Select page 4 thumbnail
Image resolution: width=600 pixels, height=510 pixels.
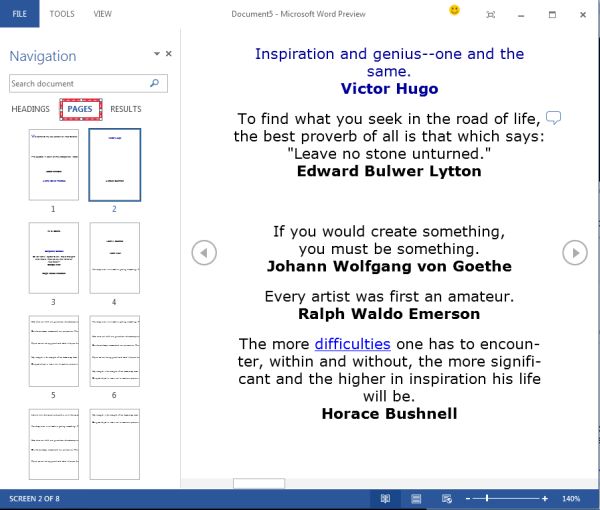[x=115, y=258]
